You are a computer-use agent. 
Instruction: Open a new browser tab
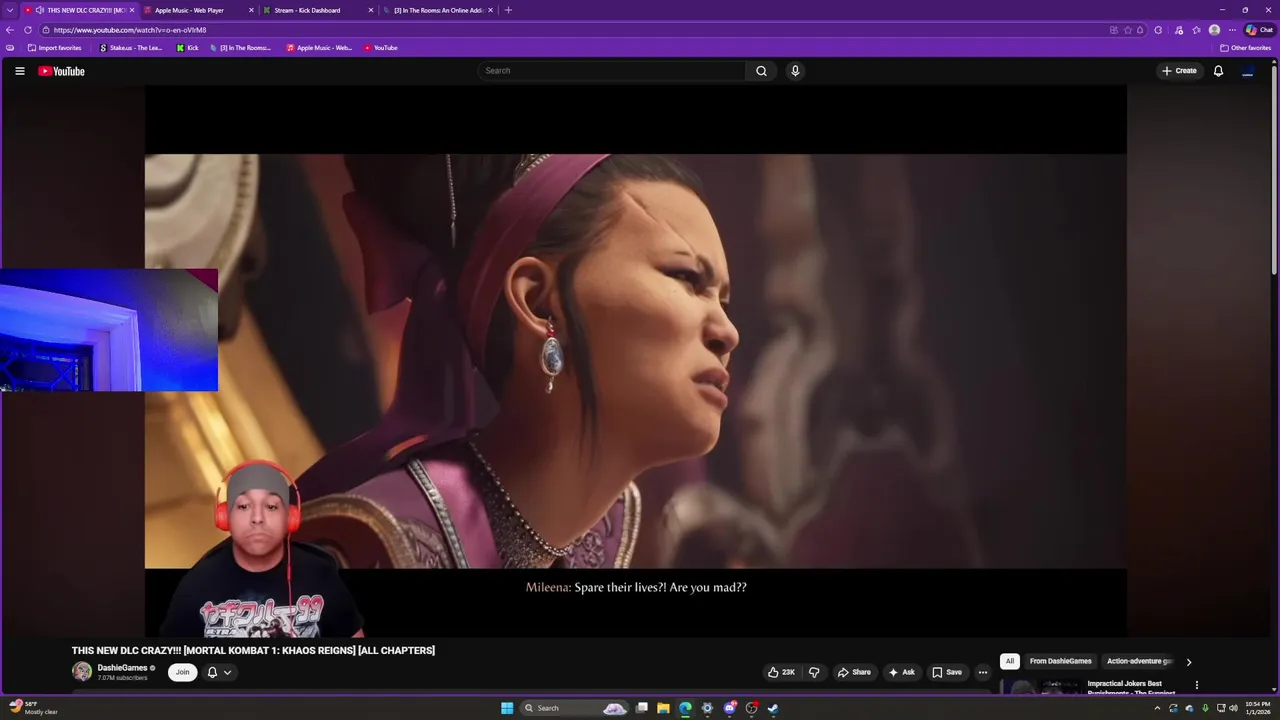point(508,10)
